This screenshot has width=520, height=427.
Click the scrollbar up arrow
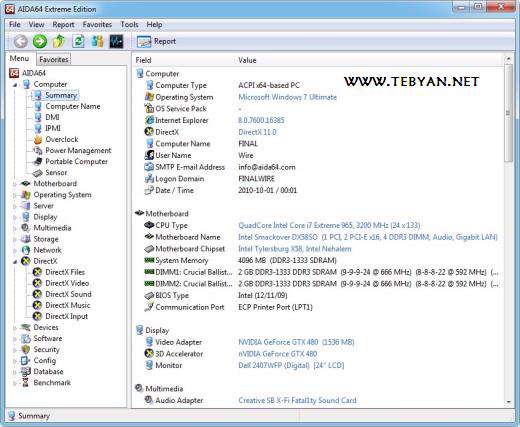tap(508, 59)
